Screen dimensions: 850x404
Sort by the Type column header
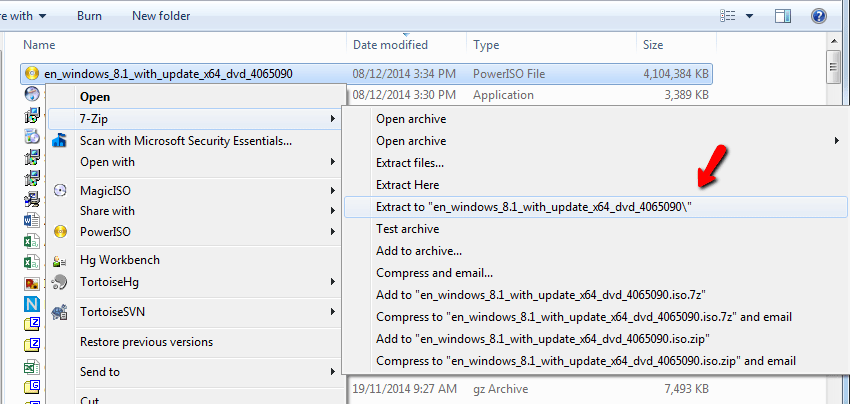click(x=551, y=44)
